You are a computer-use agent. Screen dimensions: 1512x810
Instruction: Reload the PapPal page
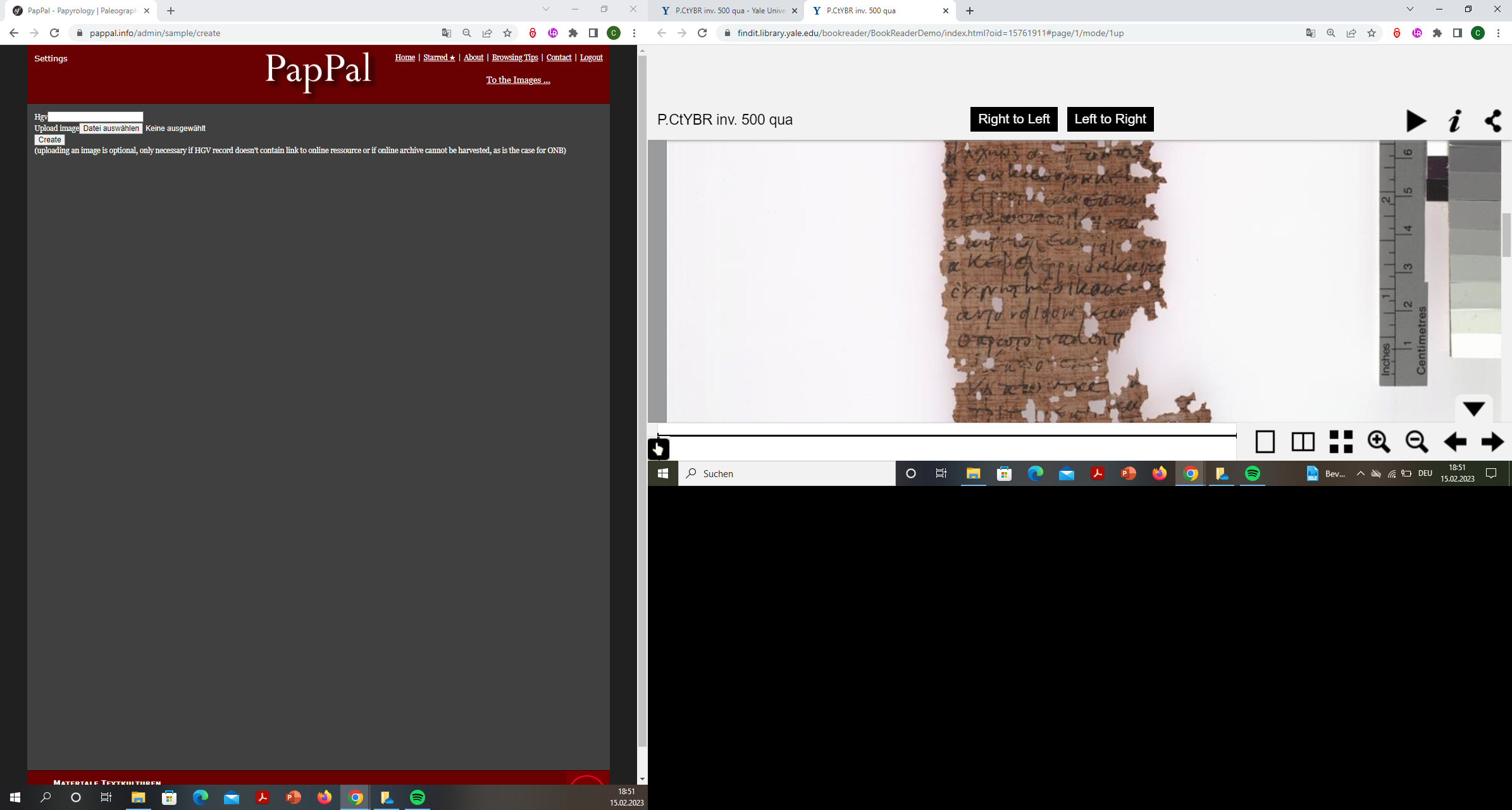[x=54, y=33]
